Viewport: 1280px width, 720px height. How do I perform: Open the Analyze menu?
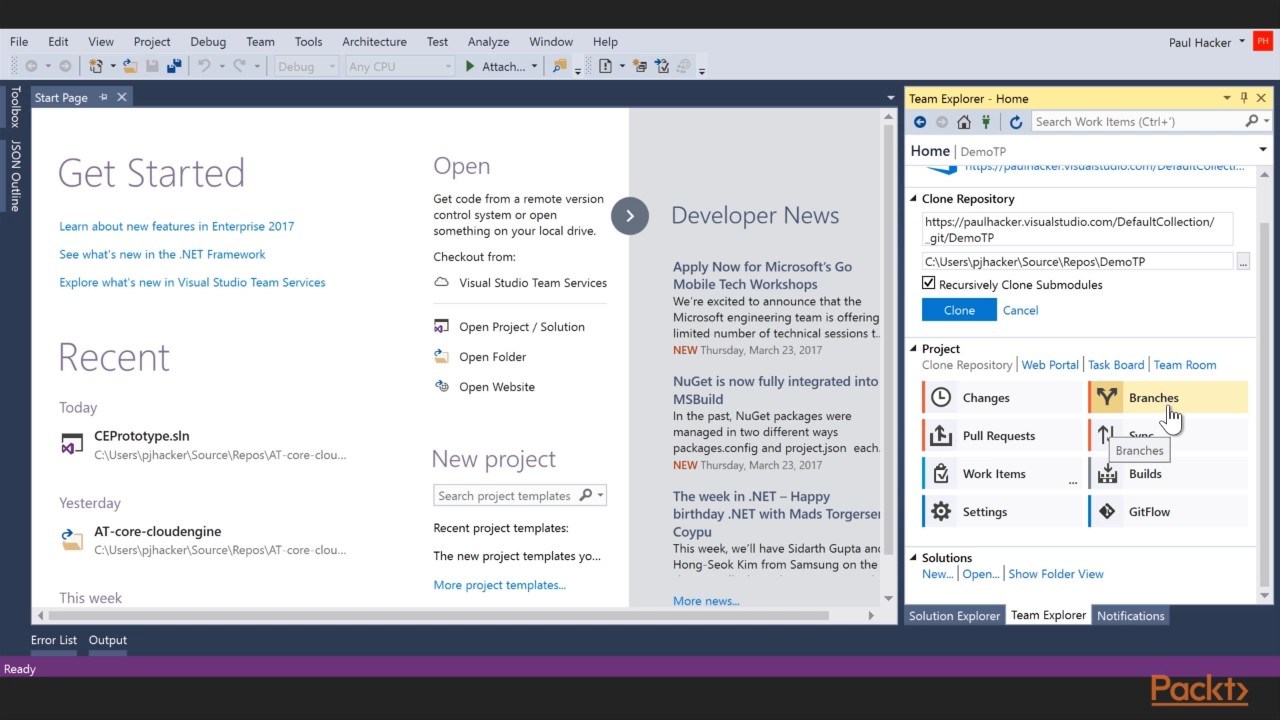pos(488,42)
